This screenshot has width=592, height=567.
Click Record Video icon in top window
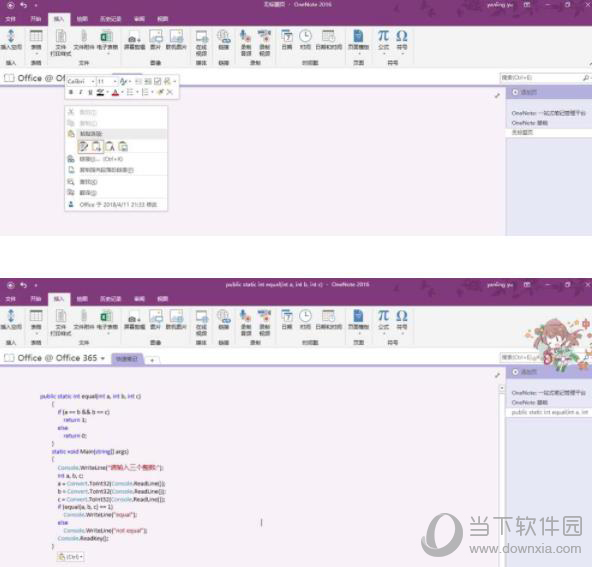(x=264, y=36)
